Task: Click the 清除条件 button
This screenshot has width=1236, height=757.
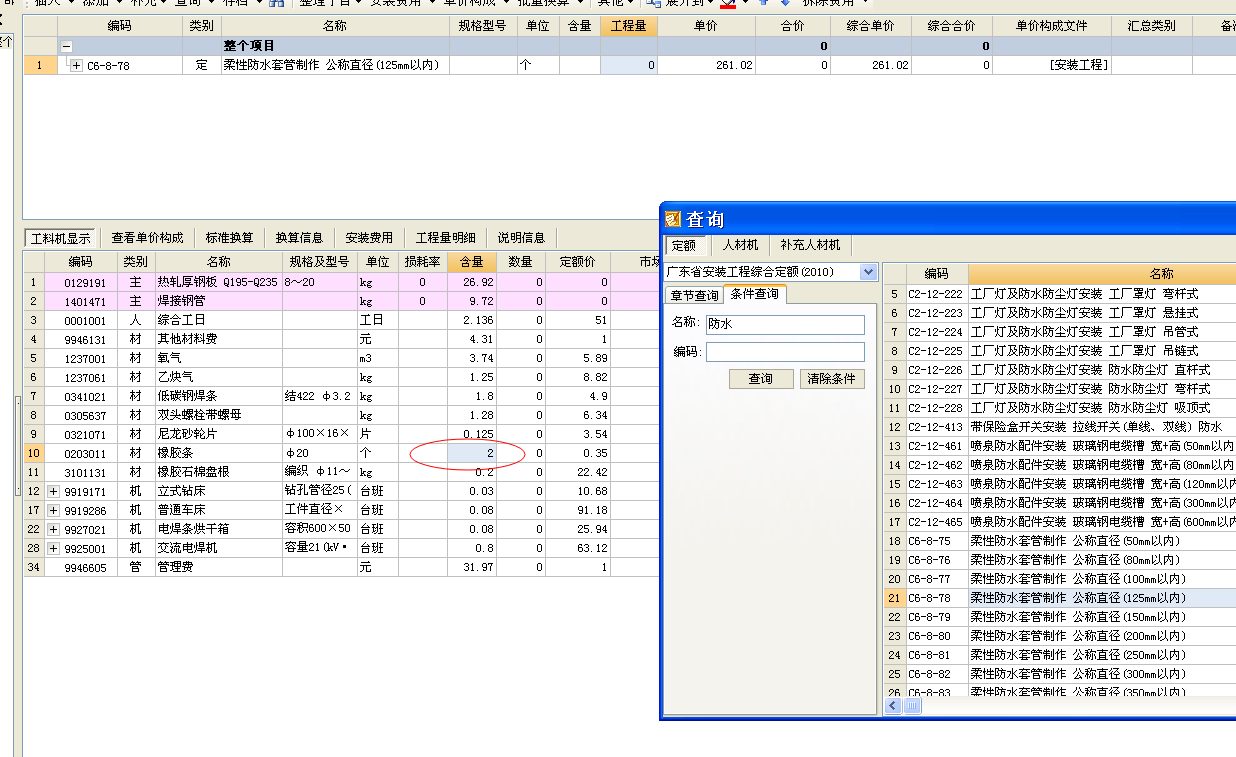Action: (x=832, y=379)
